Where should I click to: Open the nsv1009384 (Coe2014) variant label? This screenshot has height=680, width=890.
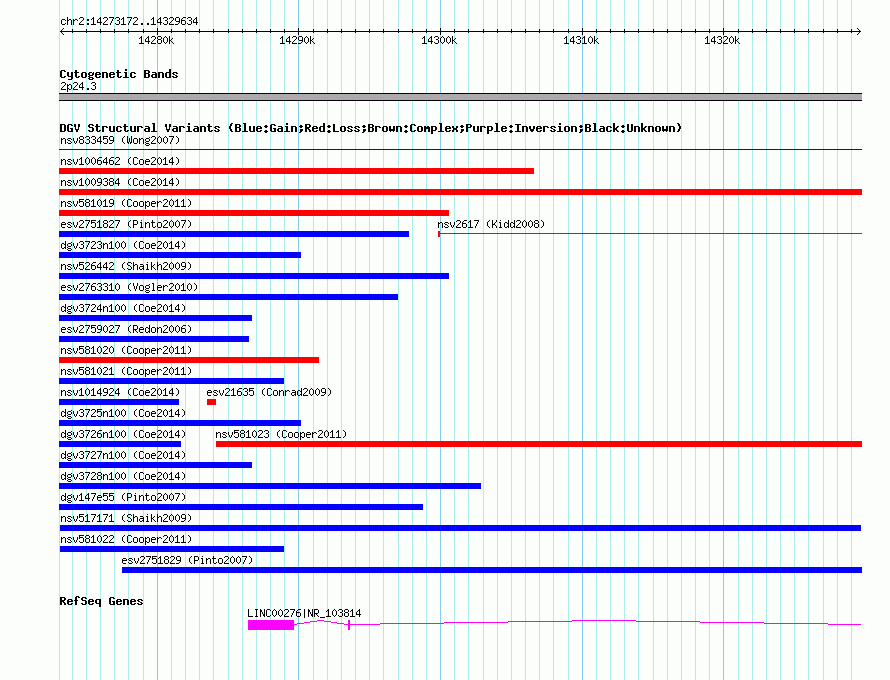click(x=120, y=182)
